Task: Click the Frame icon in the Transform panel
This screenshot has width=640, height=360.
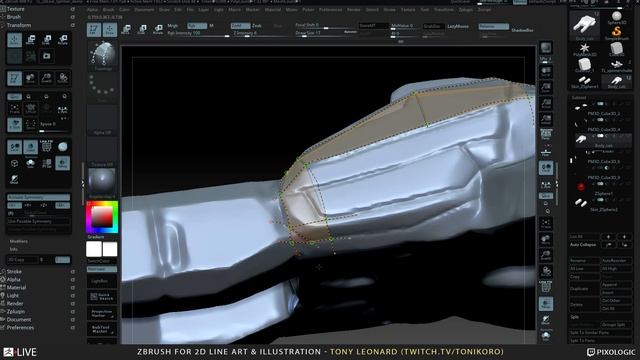Action: click(x=14, y=109)
